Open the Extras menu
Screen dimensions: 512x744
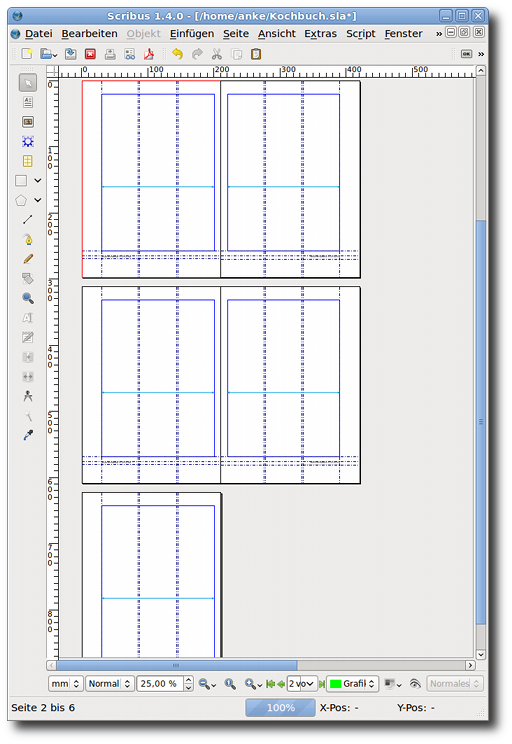[320, 34]
